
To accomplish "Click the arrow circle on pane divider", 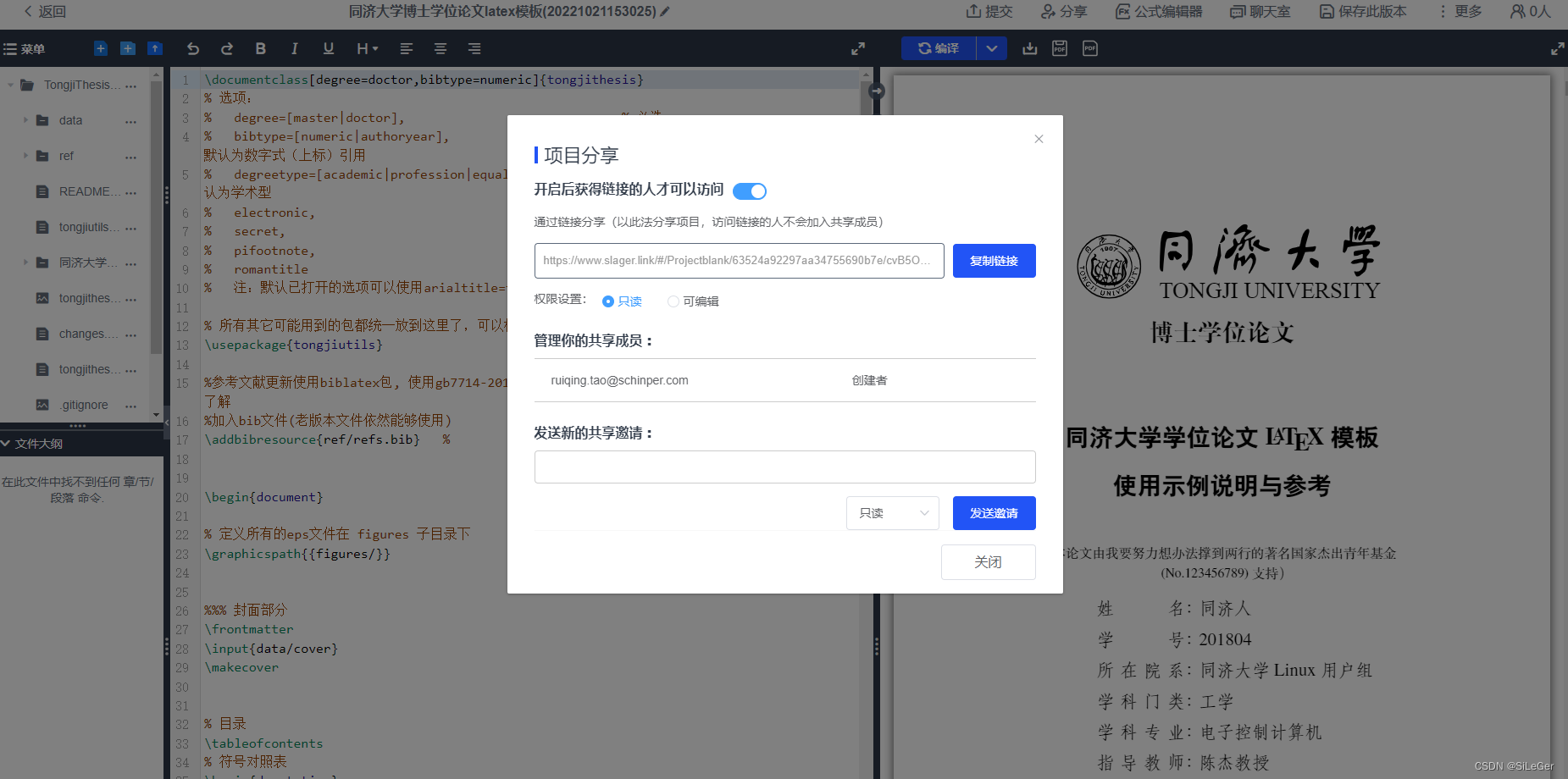I will [x=877, y=91].
